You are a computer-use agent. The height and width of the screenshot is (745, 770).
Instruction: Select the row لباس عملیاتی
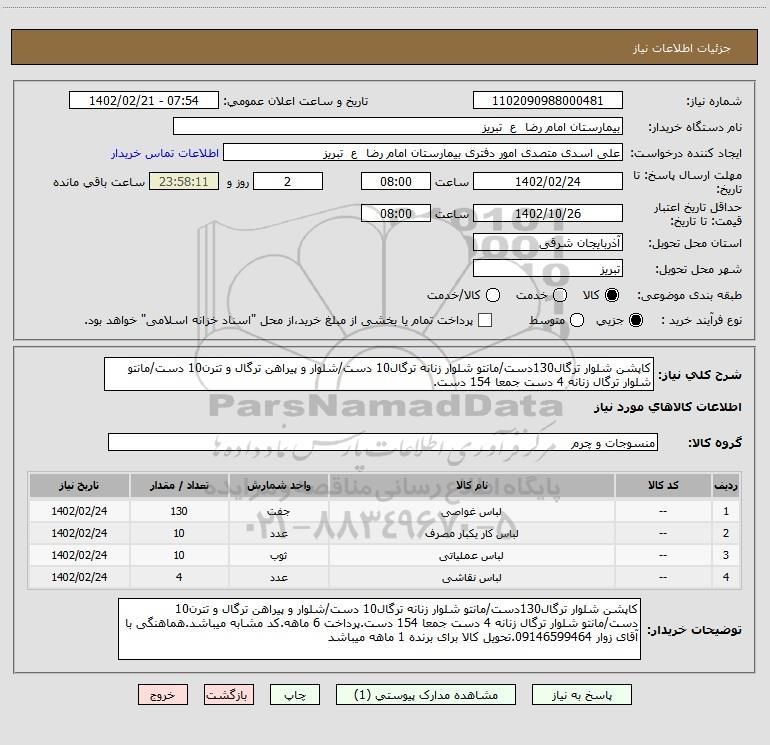(x=385, y=555)
